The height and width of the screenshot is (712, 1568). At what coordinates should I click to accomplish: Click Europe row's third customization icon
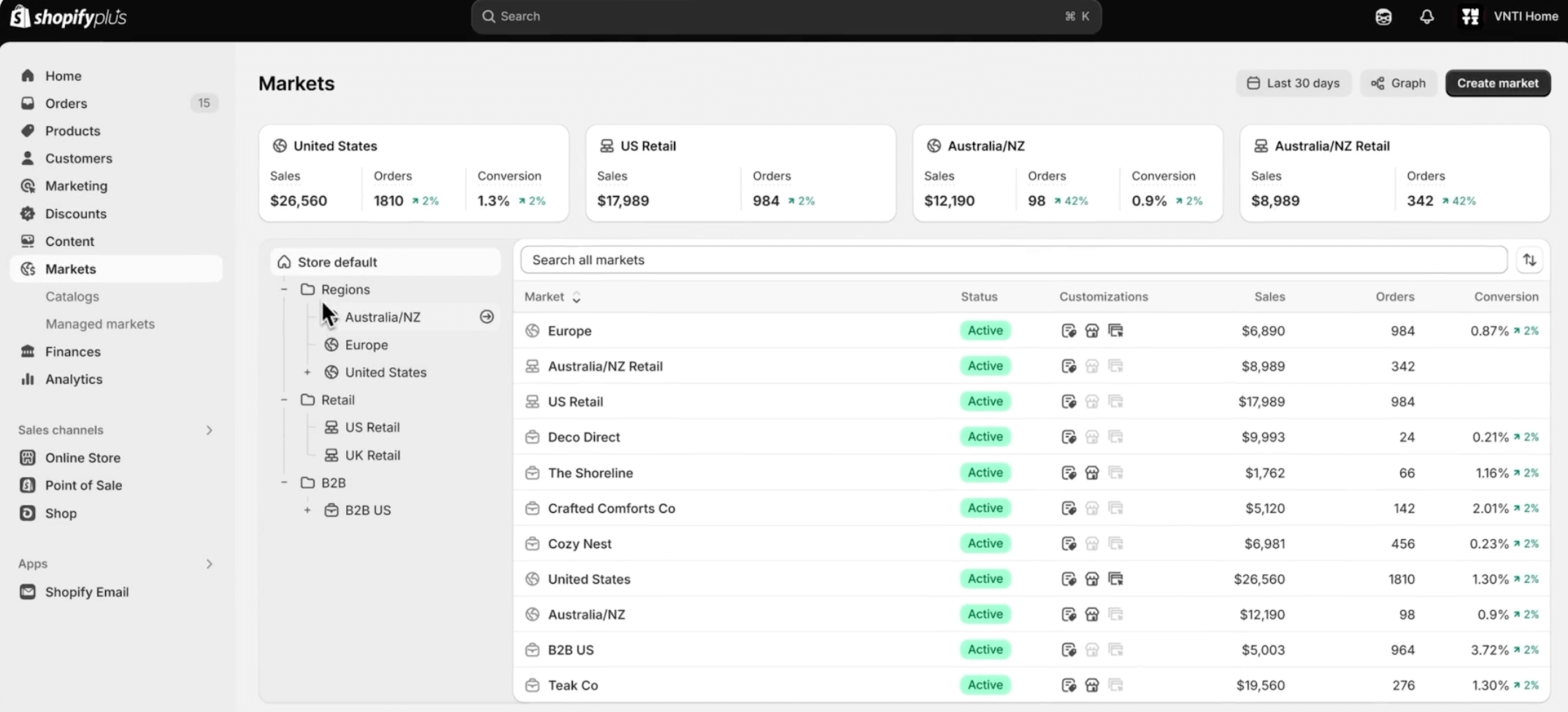1115,331
